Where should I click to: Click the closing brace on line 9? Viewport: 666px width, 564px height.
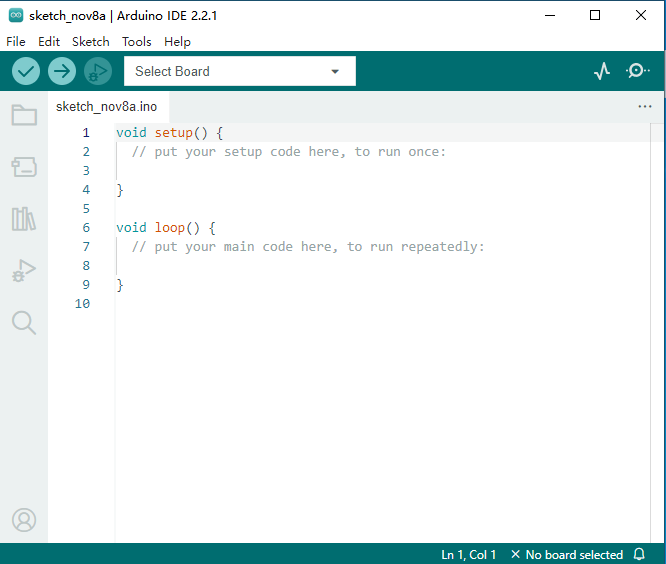pos(120,285)
